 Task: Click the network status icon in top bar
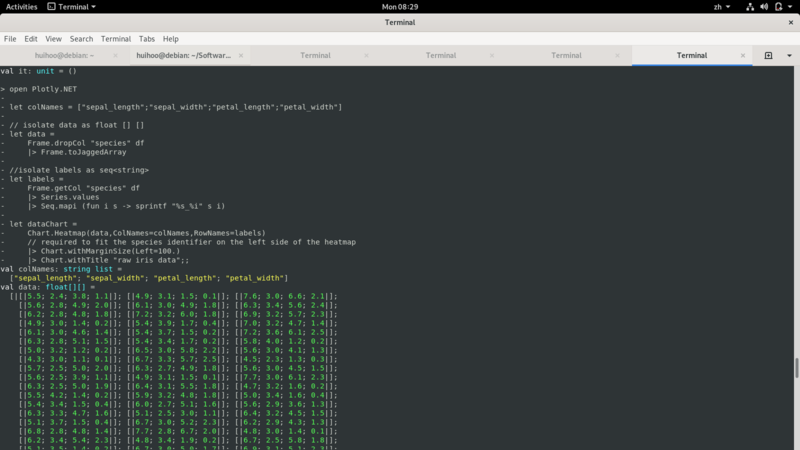click(x=748, y=7)
